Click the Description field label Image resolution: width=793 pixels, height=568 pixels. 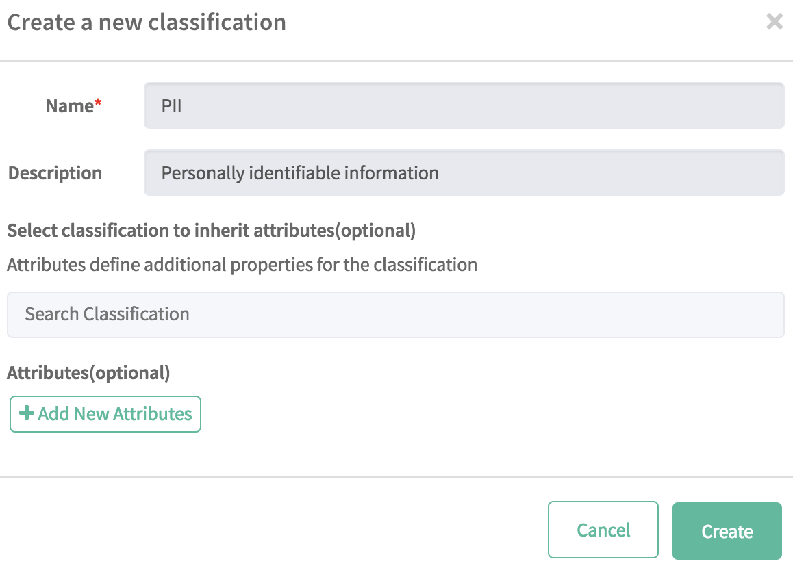(55, 173)
